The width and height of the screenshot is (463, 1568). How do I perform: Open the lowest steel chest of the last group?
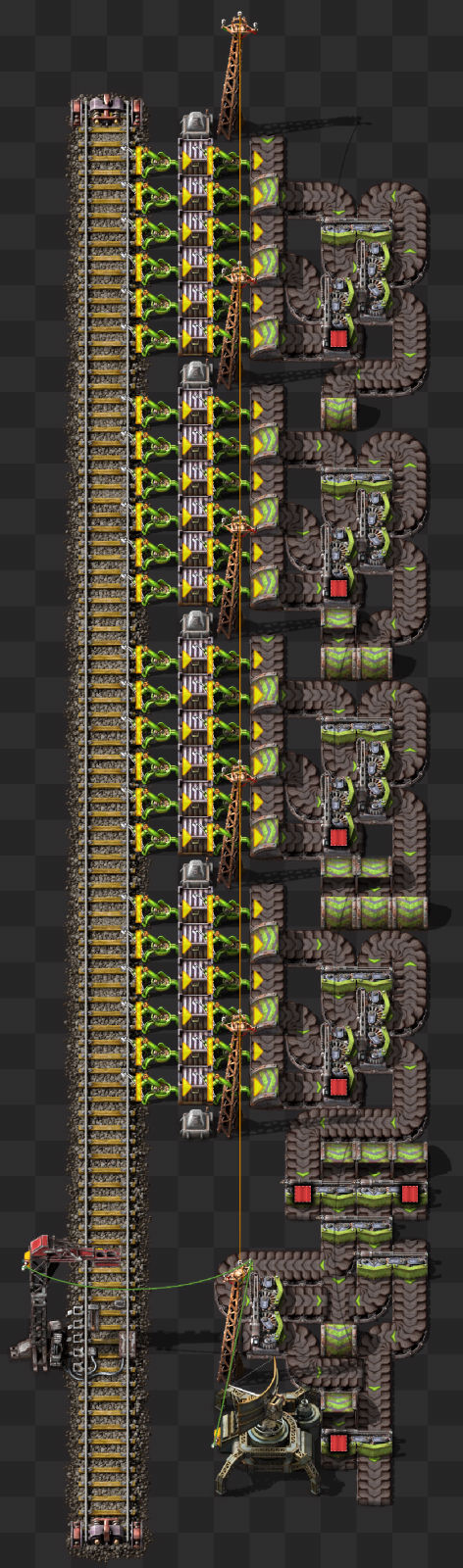click(x=194, y=1085)
